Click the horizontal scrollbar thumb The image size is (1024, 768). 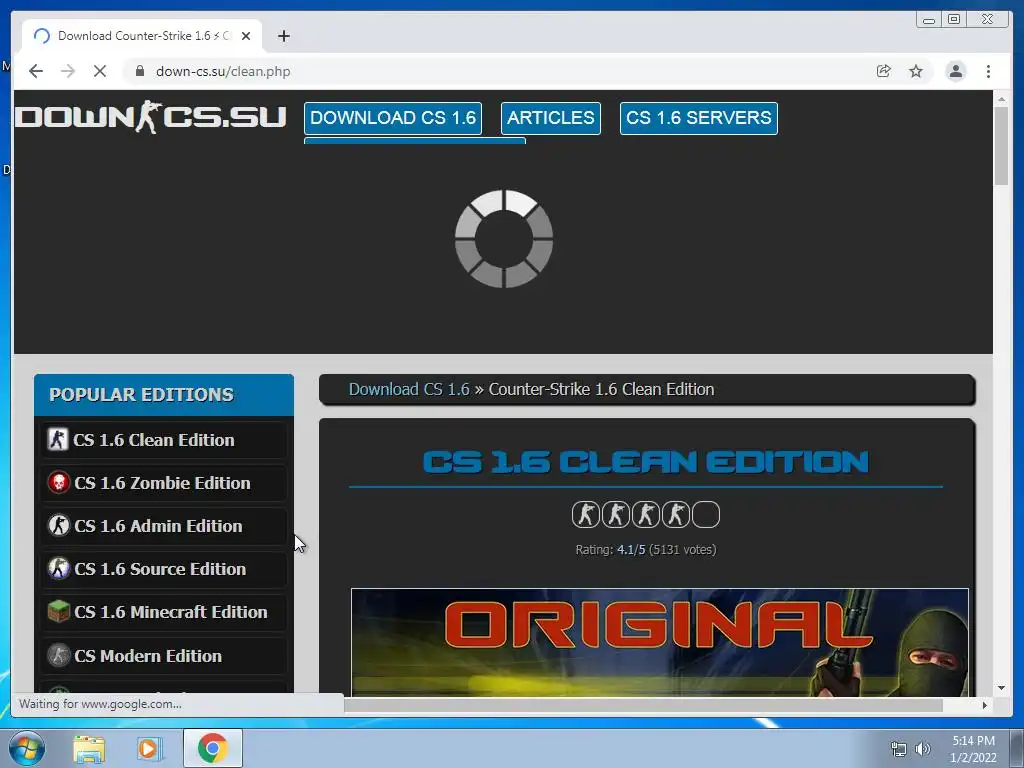pos(643,705)
